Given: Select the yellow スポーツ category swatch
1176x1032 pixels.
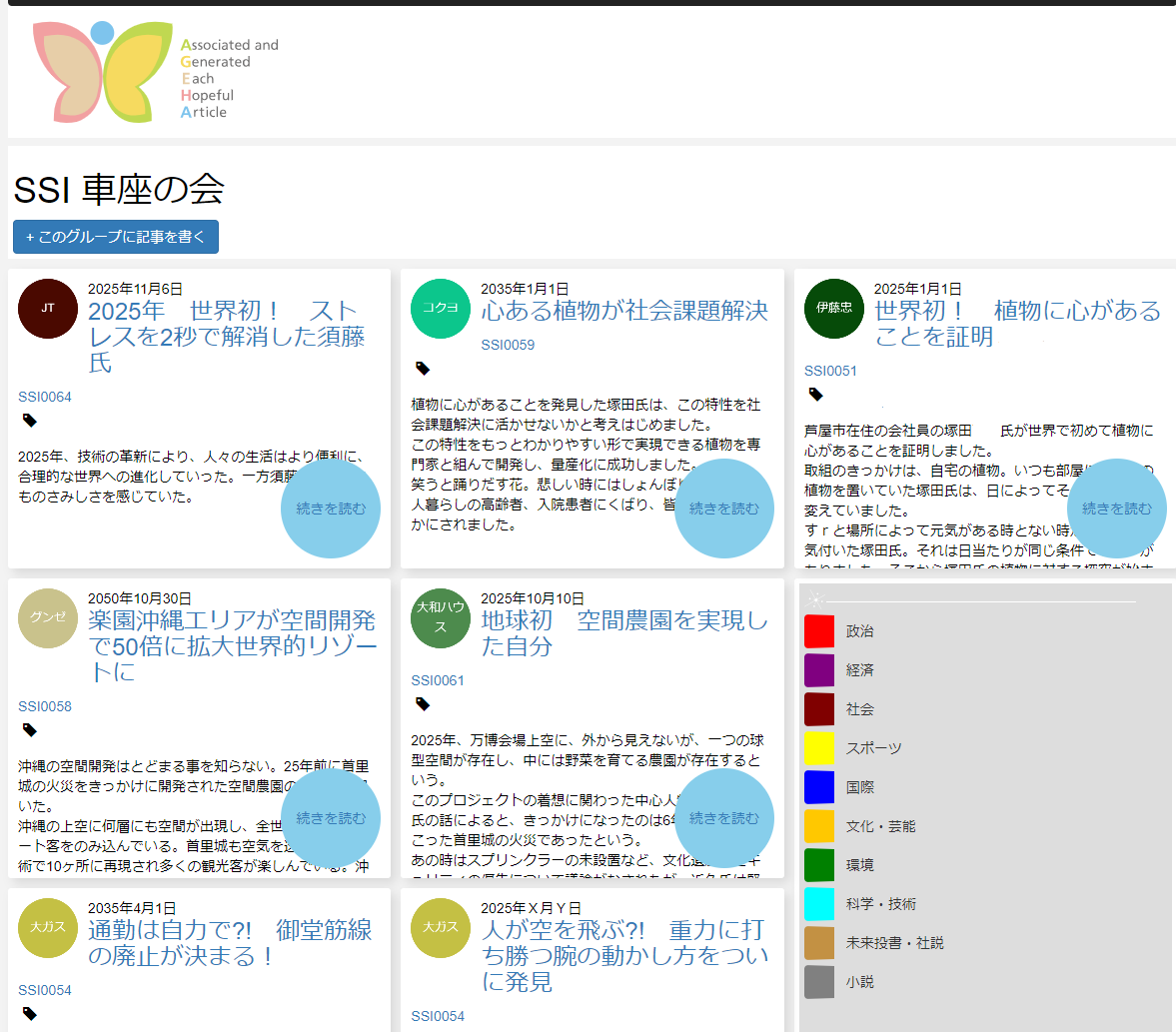Looking at the screenshot, I should pos(819,748).
